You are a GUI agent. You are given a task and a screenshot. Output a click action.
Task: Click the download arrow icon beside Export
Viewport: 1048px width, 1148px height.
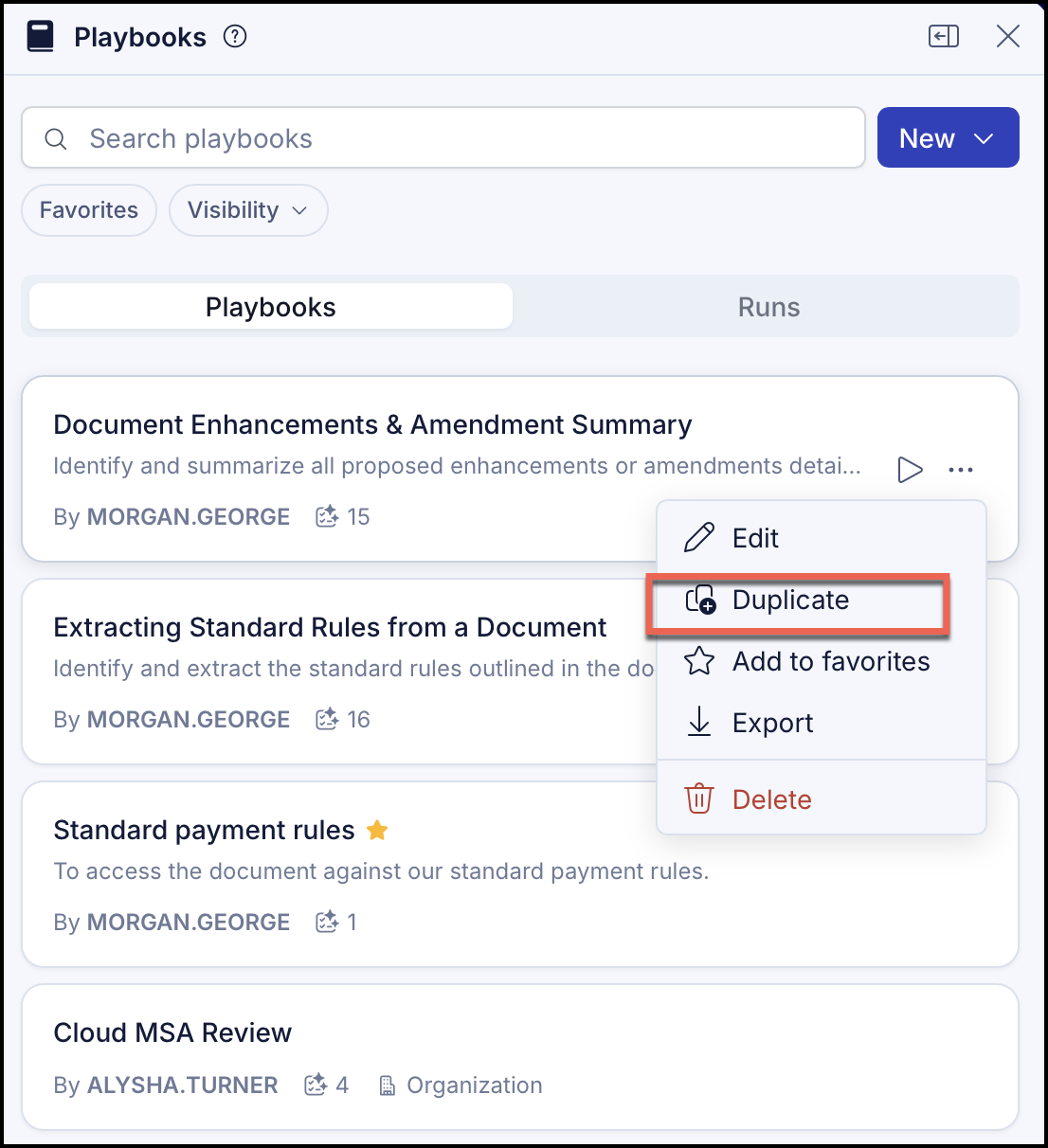tap(699, 722)
